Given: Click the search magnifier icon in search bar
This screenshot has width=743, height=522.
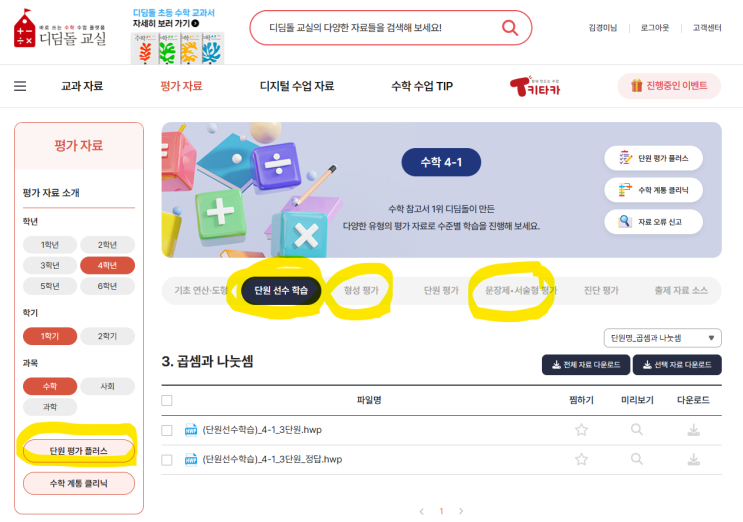Looking at the screenshot, I should pos(509,27).
